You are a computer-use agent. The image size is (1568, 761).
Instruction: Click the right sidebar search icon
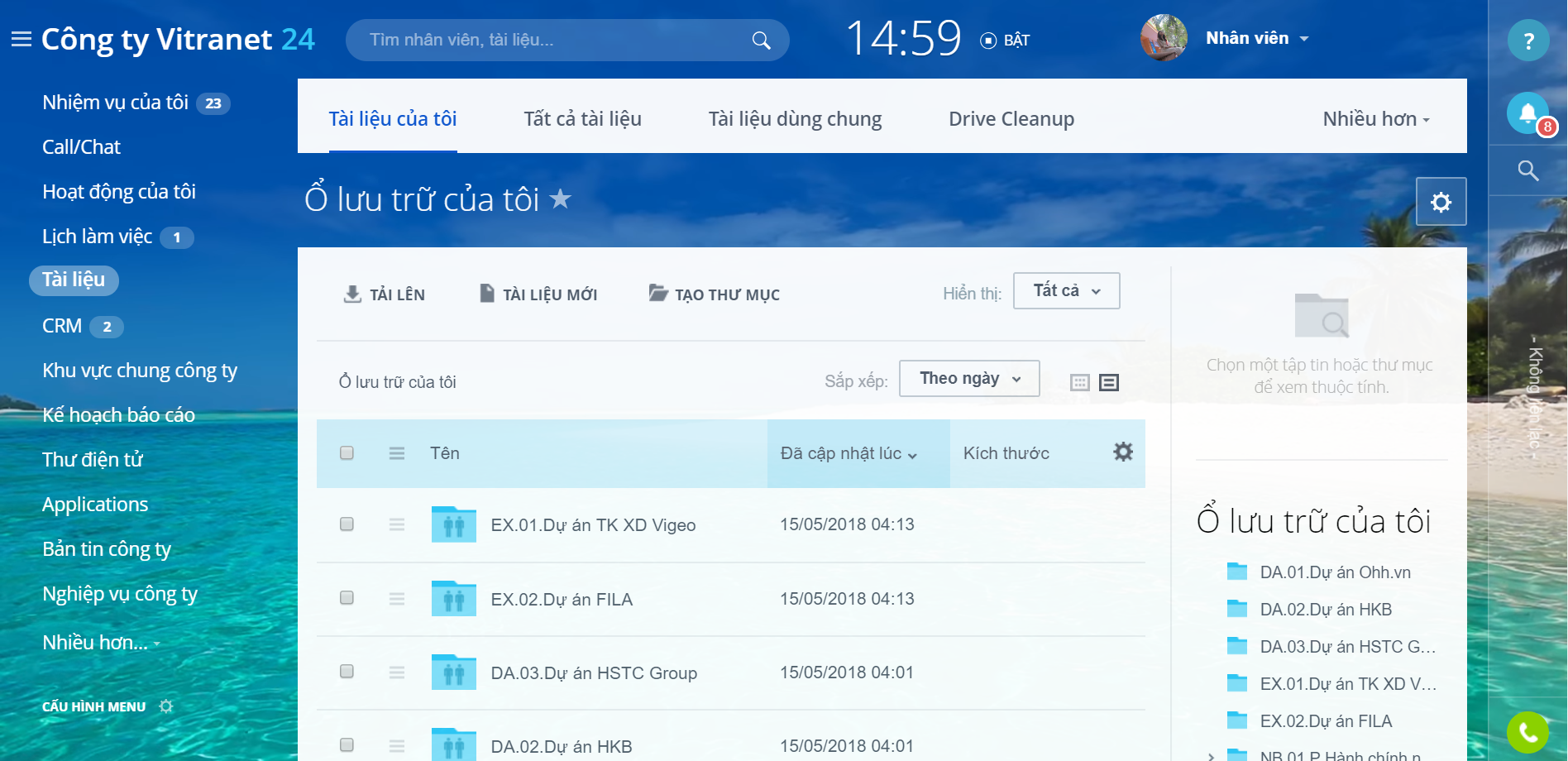1527,171
